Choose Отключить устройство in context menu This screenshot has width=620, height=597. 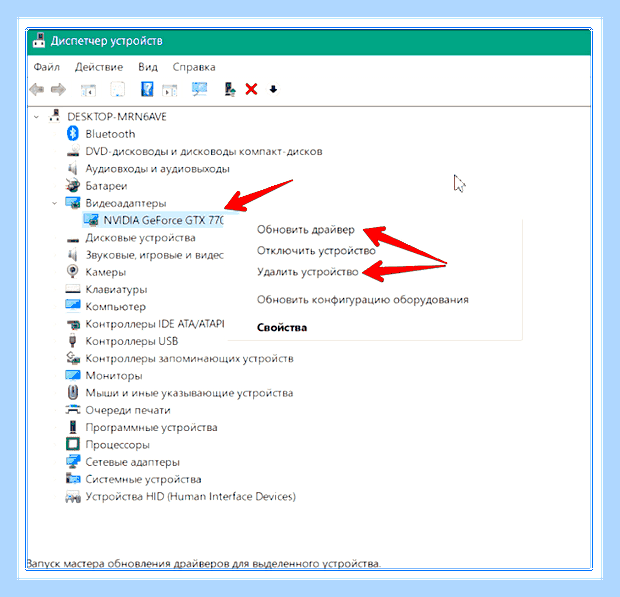pyautogui.click(x=316, y=251)
